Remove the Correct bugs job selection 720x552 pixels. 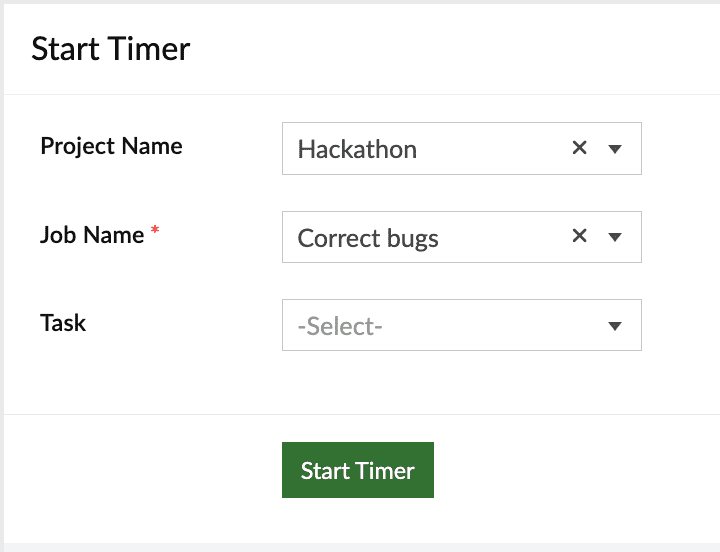click(x=579, y=237)
